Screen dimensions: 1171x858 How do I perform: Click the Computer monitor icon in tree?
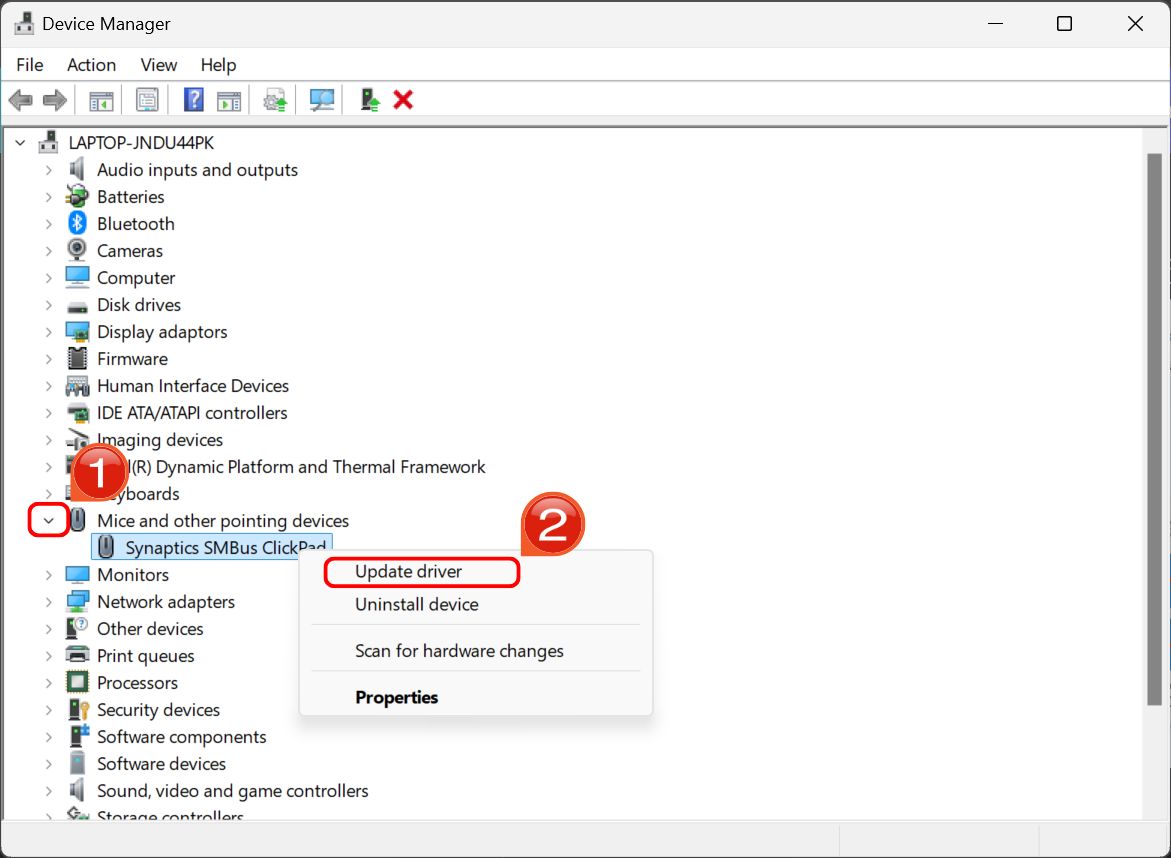pyautogui.click(x=77, y=277)
